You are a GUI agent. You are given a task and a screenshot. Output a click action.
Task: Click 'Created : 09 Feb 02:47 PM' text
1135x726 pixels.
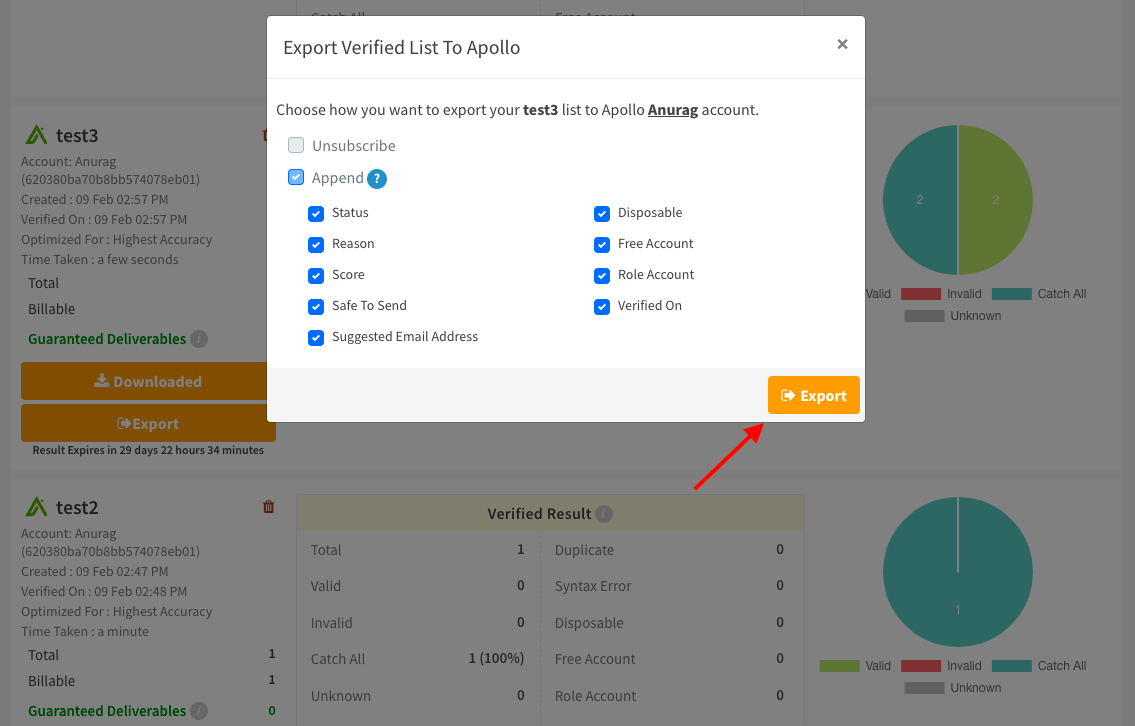tap(94, 571)
